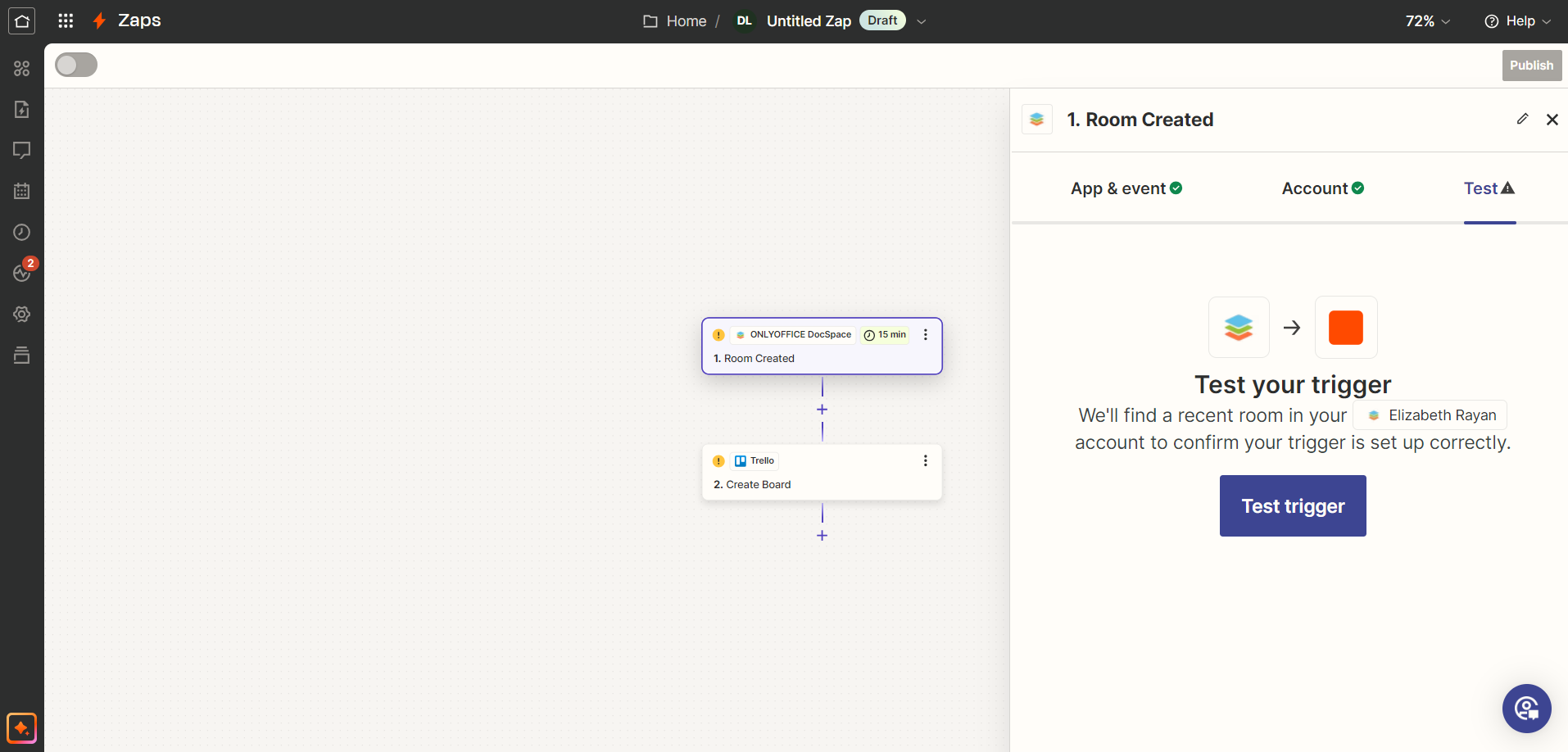Click the home icon in top-left corner
This screenshot has width=1568, height=752.
[22, 21]
